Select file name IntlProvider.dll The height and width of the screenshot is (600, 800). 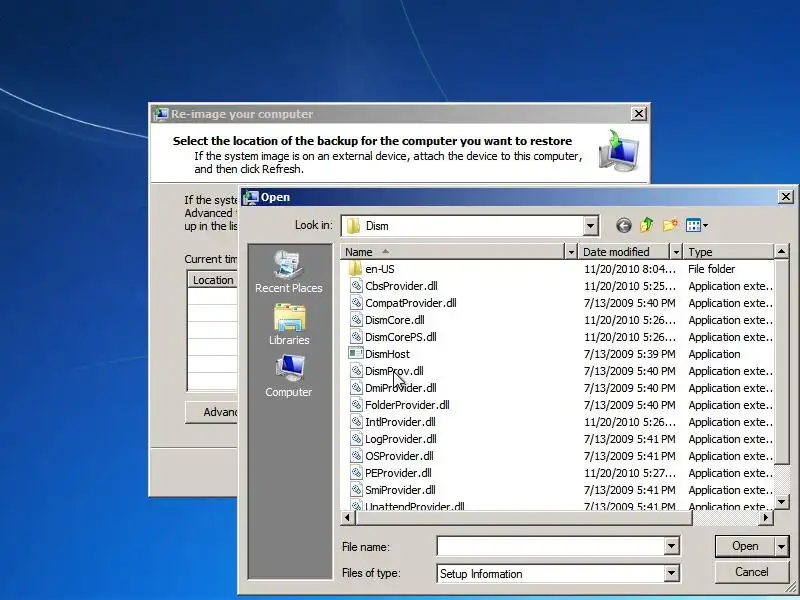pyautogui.click(x=400, y=422)
